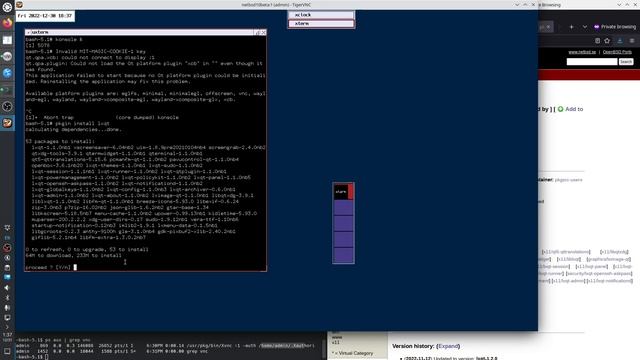Click the white document icon in dock
The image size is (640, 360).
[x=7, y=40]
